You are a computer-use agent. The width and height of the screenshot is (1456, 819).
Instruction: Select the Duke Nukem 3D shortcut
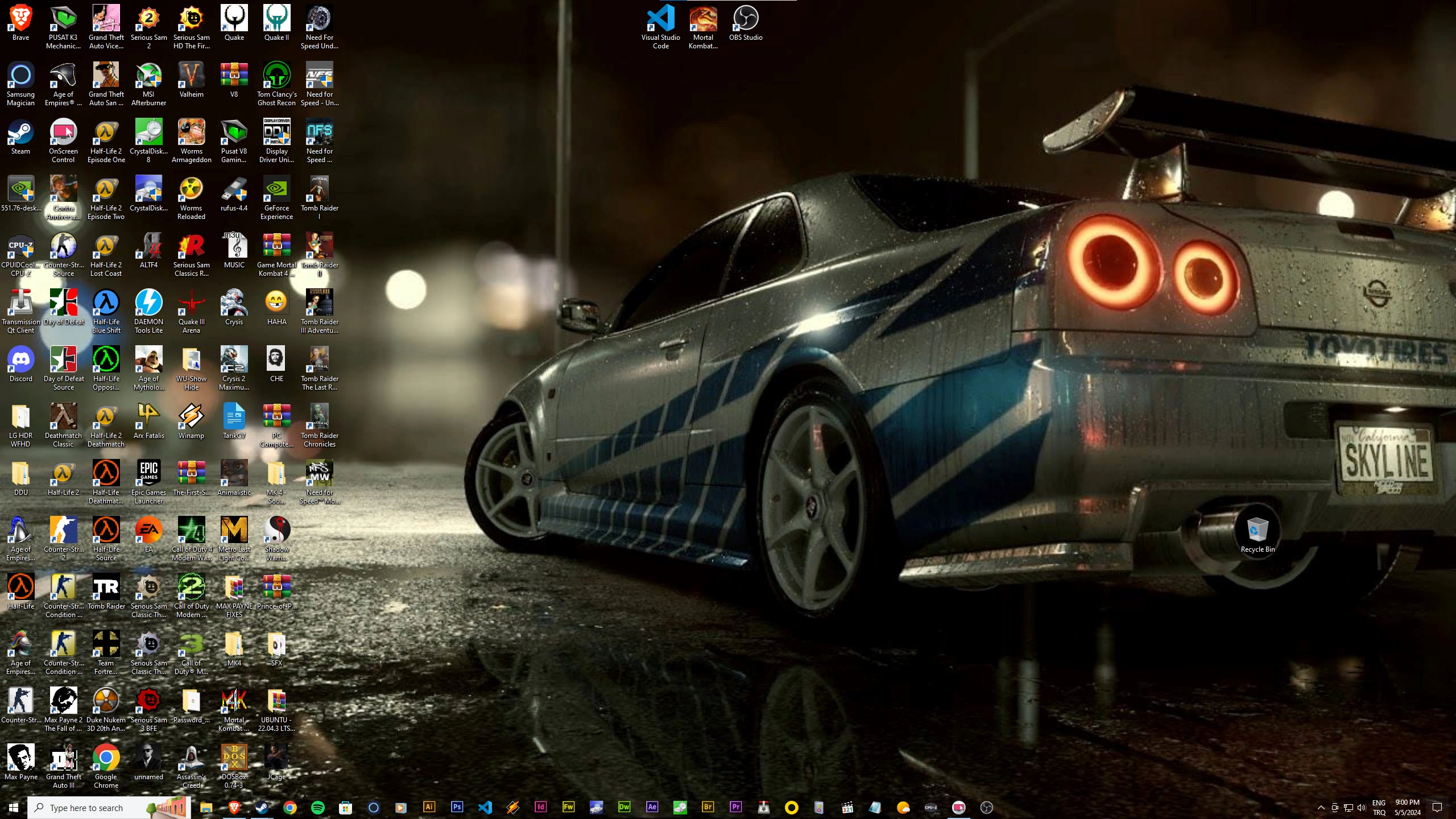point(106,709)
